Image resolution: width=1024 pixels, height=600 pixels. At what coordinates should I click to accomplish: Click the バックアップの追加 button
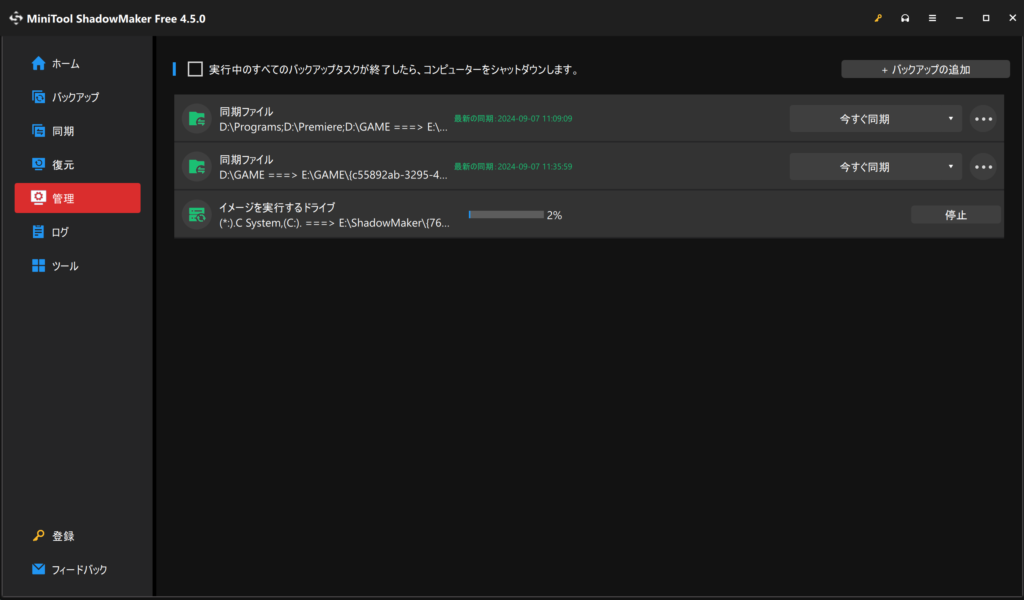pos(925,69)
